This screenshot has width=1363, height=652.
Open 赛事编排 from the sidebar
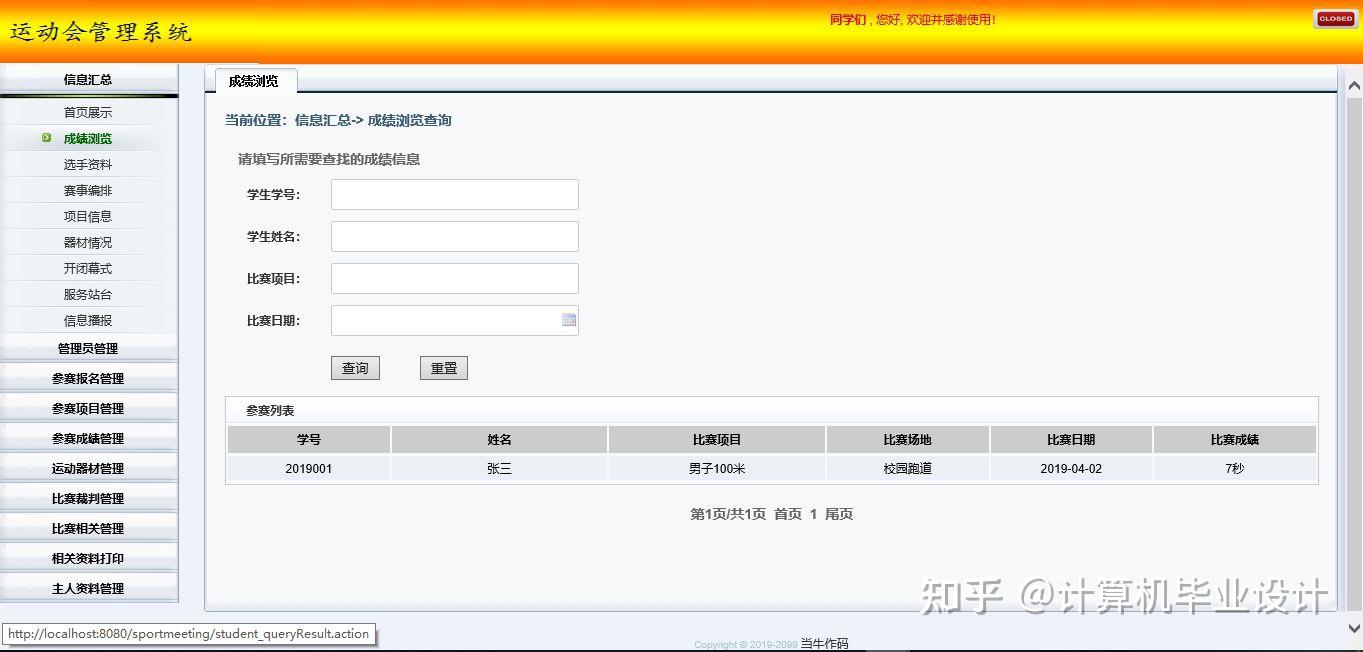(x=90, y=190)
